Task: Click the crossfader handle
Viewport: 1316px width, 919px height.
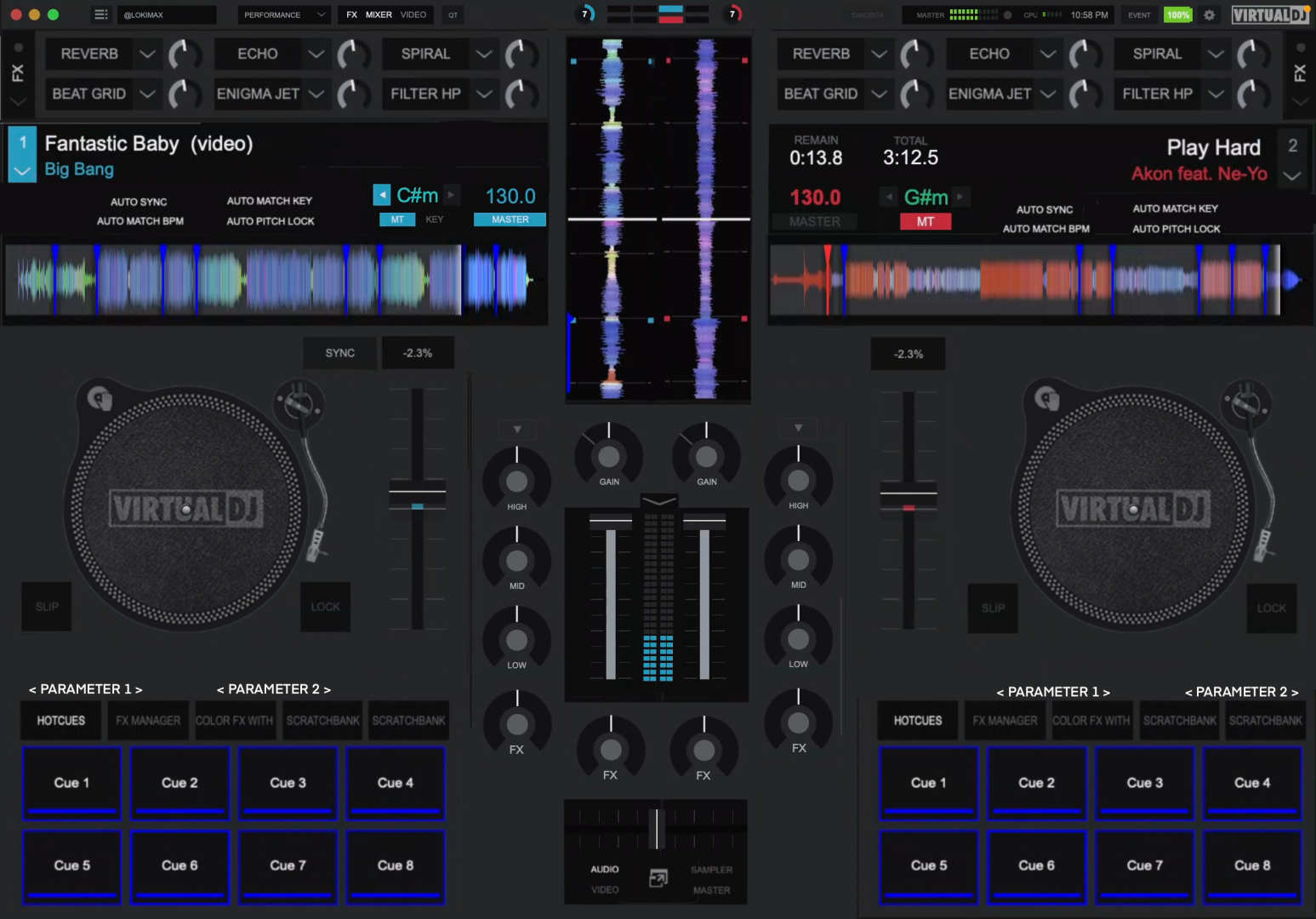Action: 656,829
